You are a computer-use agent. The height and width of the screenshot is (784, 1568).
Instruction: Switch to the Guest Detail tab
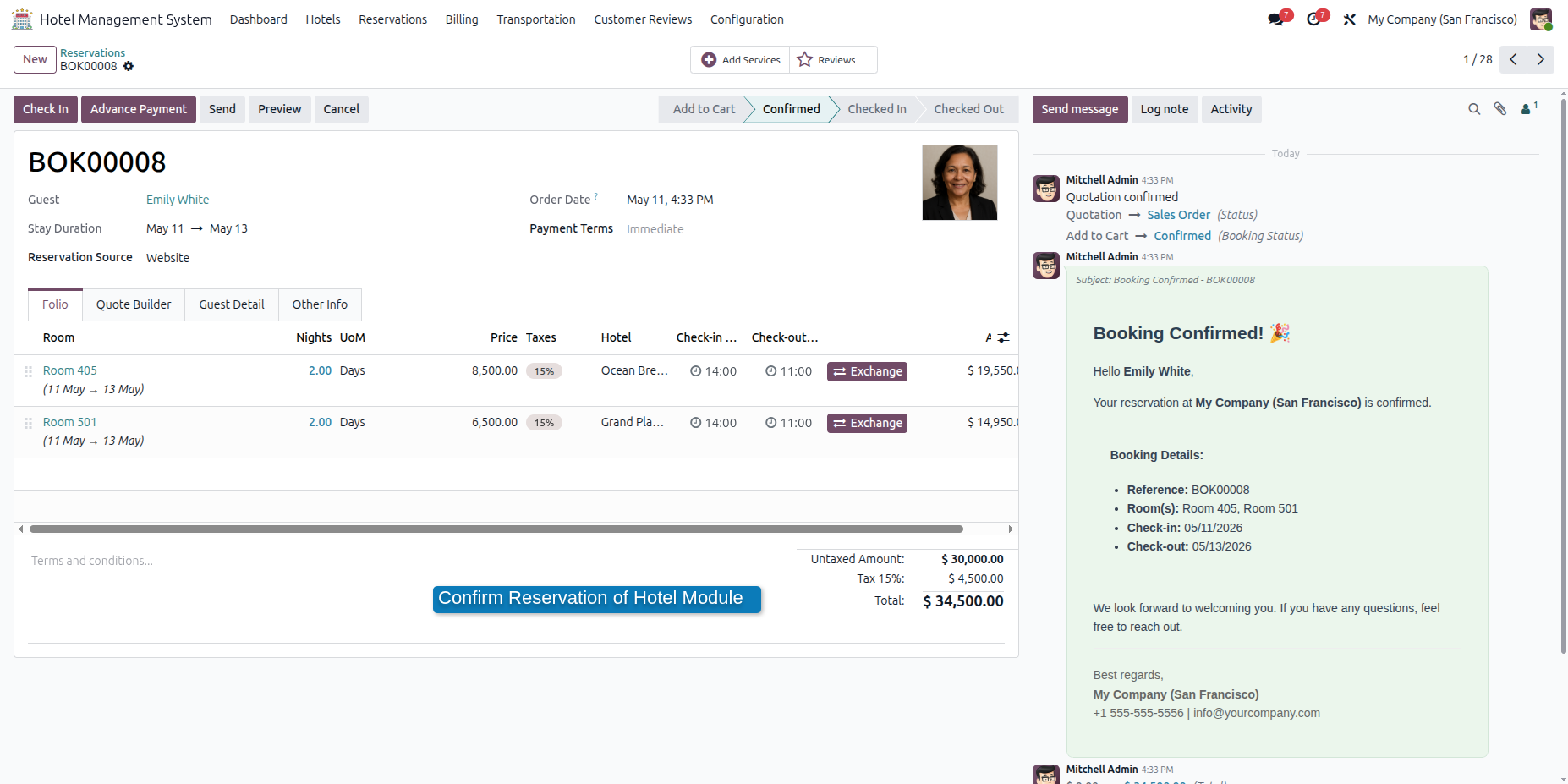pos(232,304)
